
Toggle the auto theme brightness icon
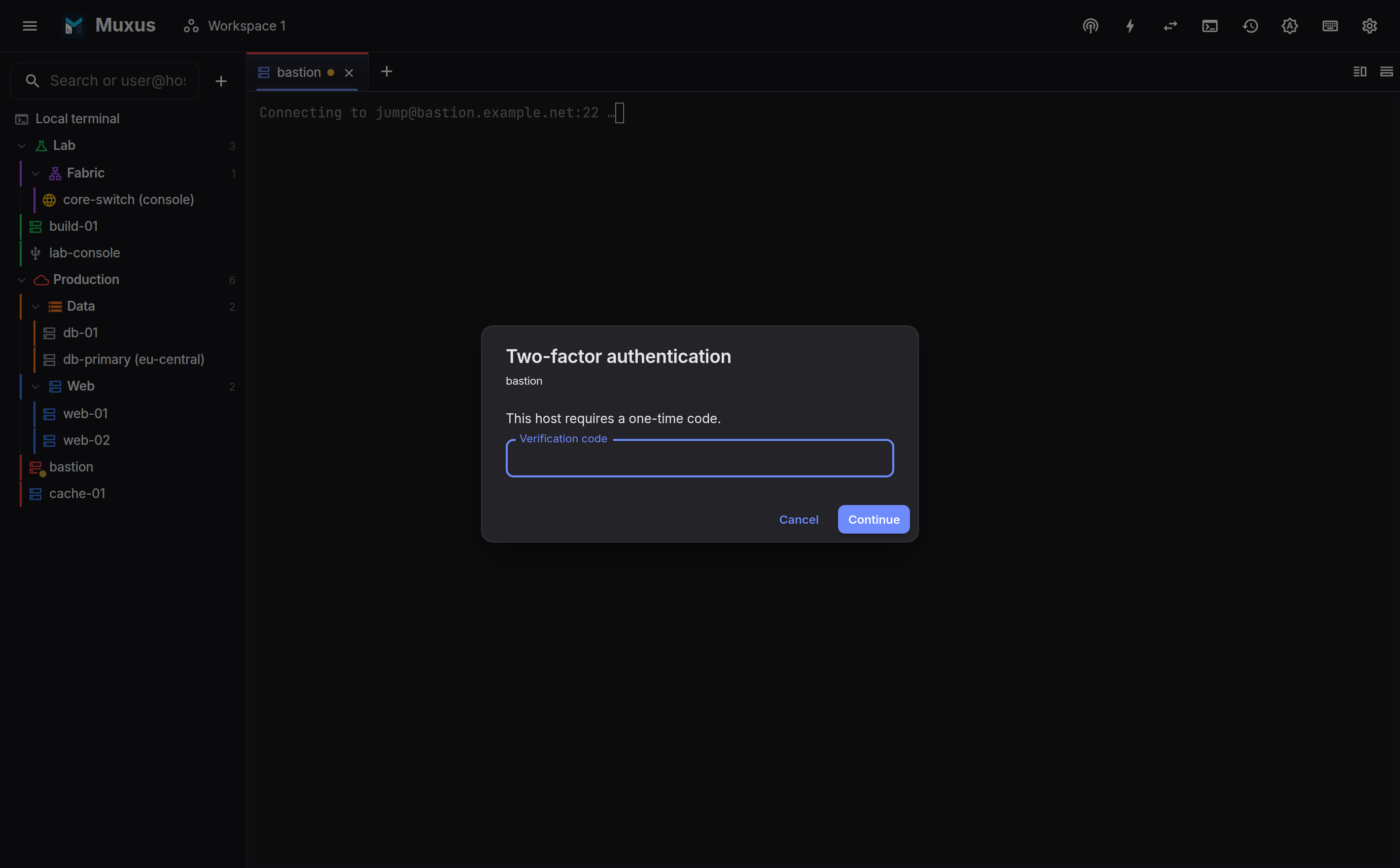click(1290, 26)
